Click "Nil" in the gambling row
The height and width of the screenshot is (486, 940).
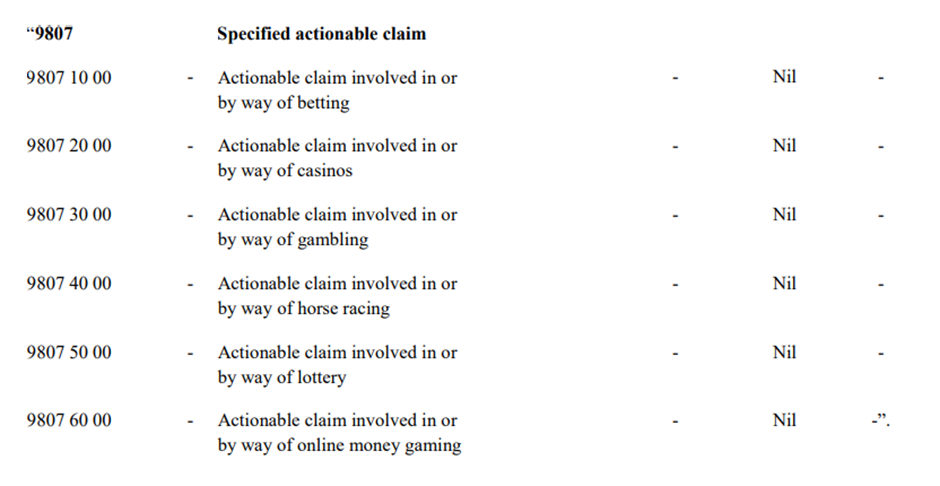pos(784,214)
